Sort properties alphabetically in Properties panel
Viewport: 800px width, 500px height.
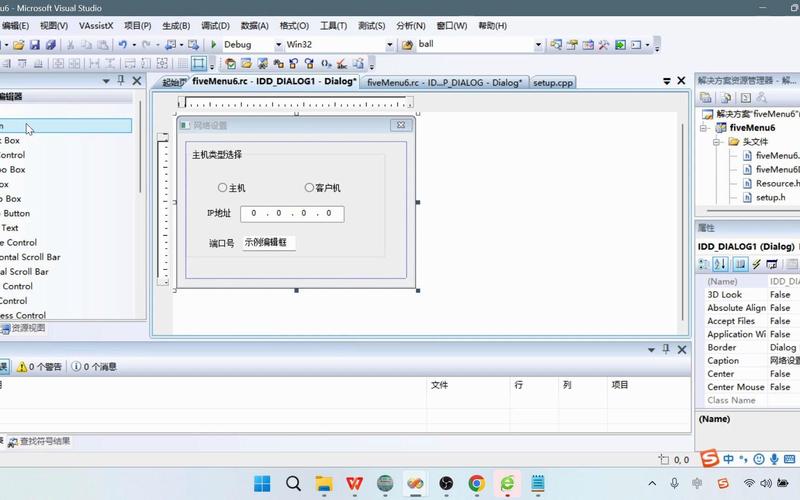pyautogui.click(x=720, y=264)
